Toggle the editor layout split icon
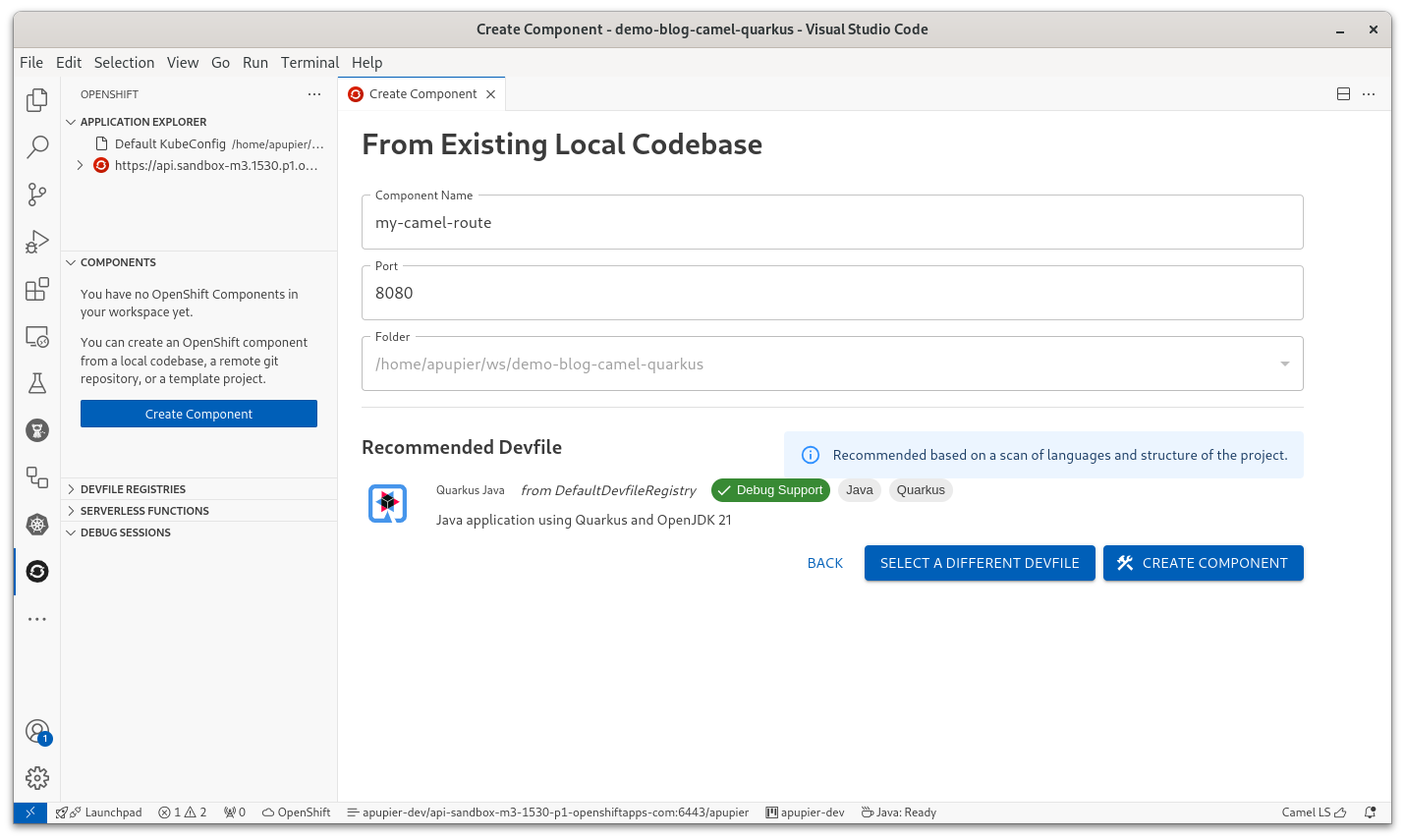1405x840 pixels. [x=1343, y=94]
